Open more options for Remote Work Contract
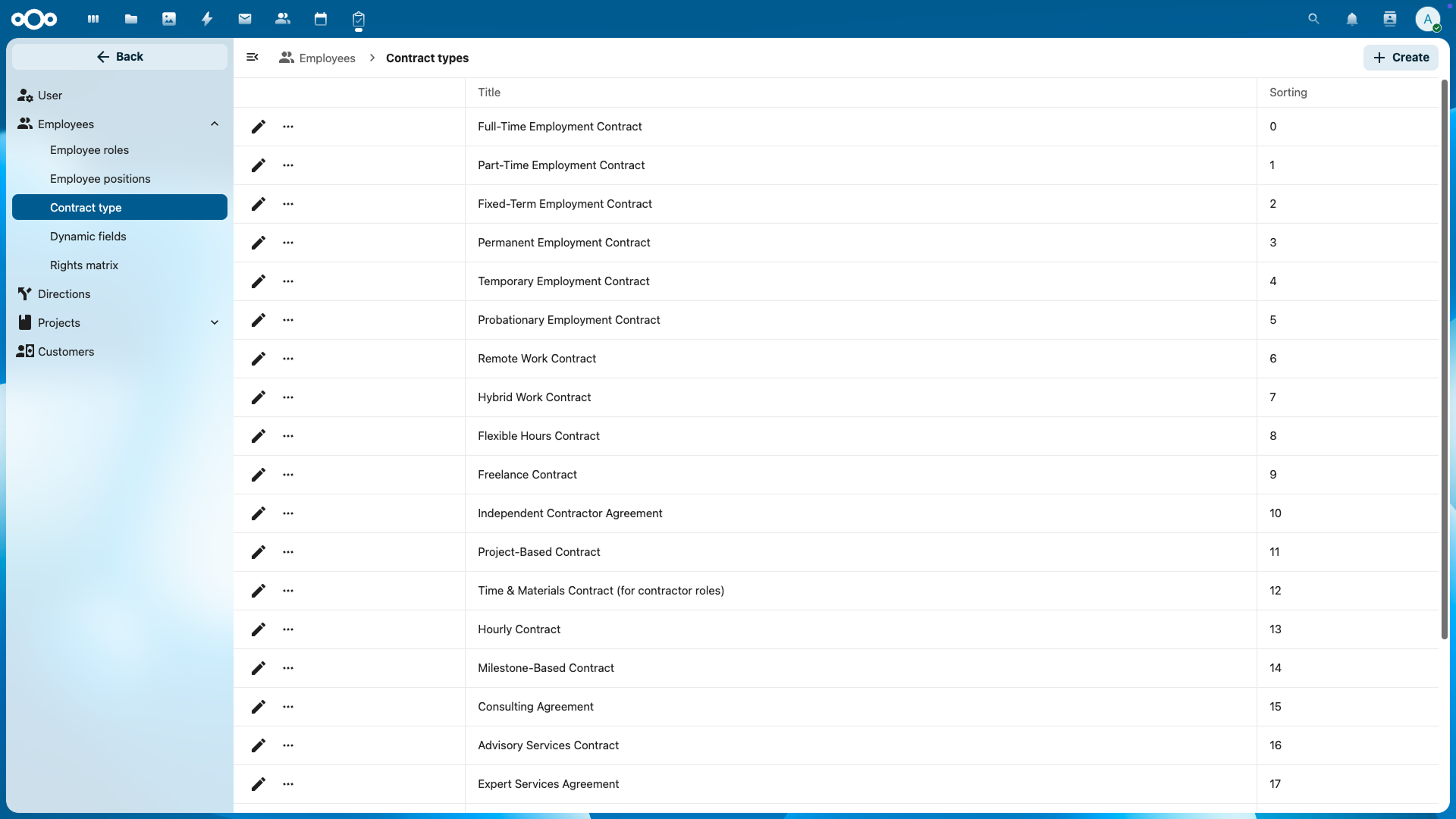1456x819 pixels. pyautogui.click(x=288, y=359)
